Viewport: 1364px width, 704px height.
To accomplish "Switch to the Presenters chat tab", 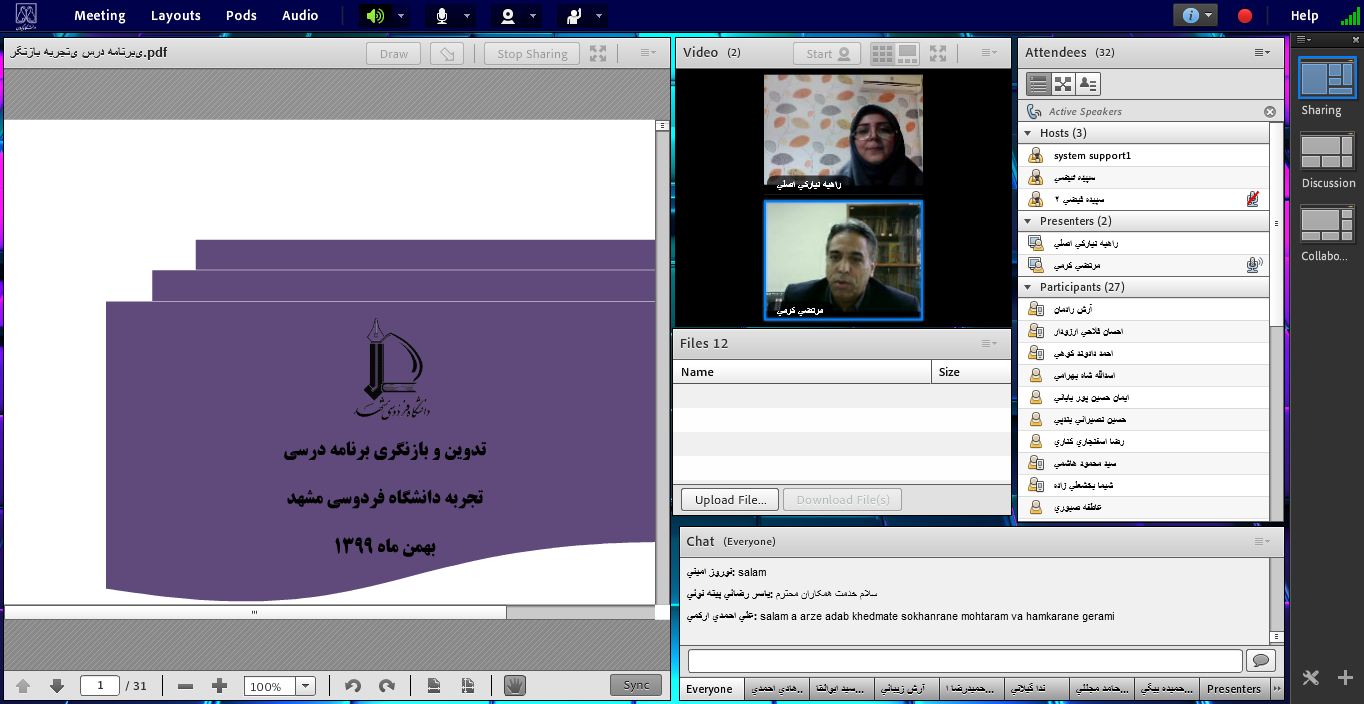I will [1233, 689].
